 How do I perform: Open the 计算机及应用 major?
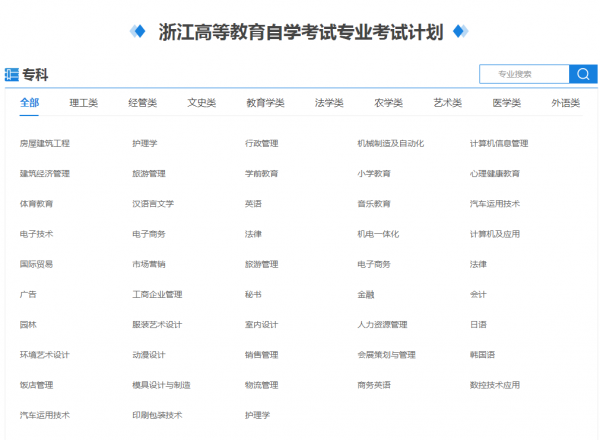coord(495,234)
